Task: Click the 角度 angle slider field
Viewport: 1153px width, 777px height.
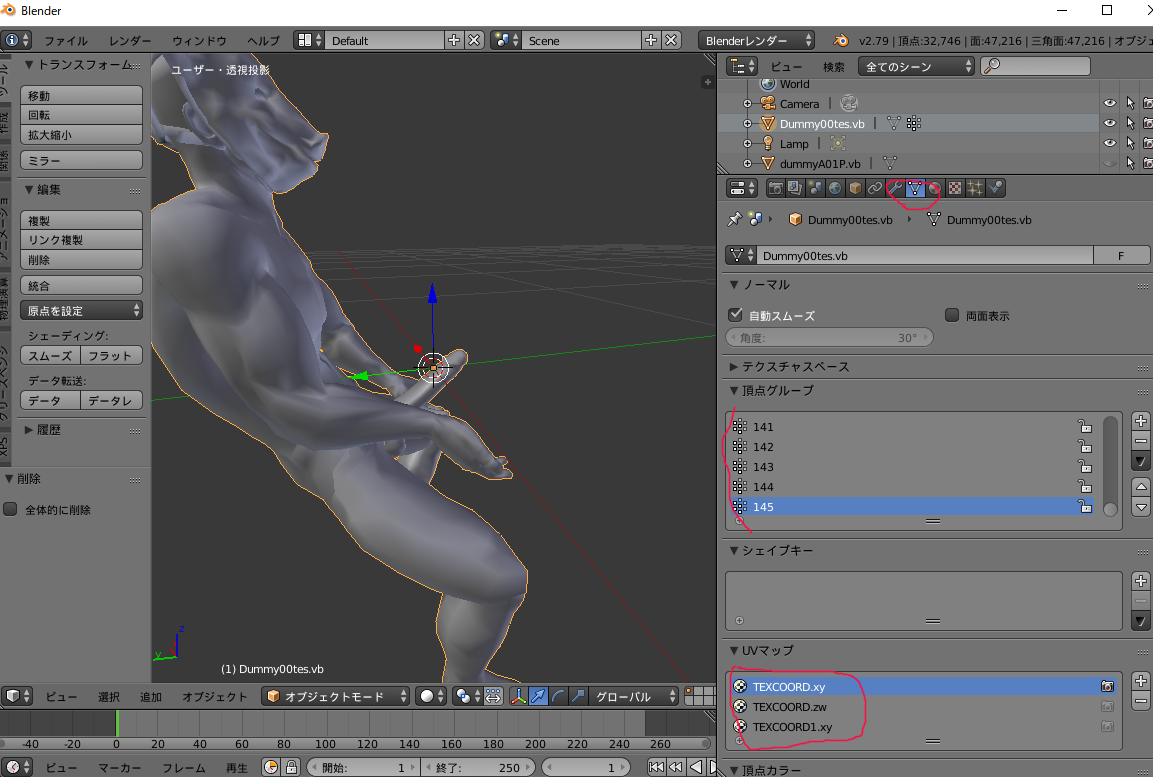Action: click(829, 337)
